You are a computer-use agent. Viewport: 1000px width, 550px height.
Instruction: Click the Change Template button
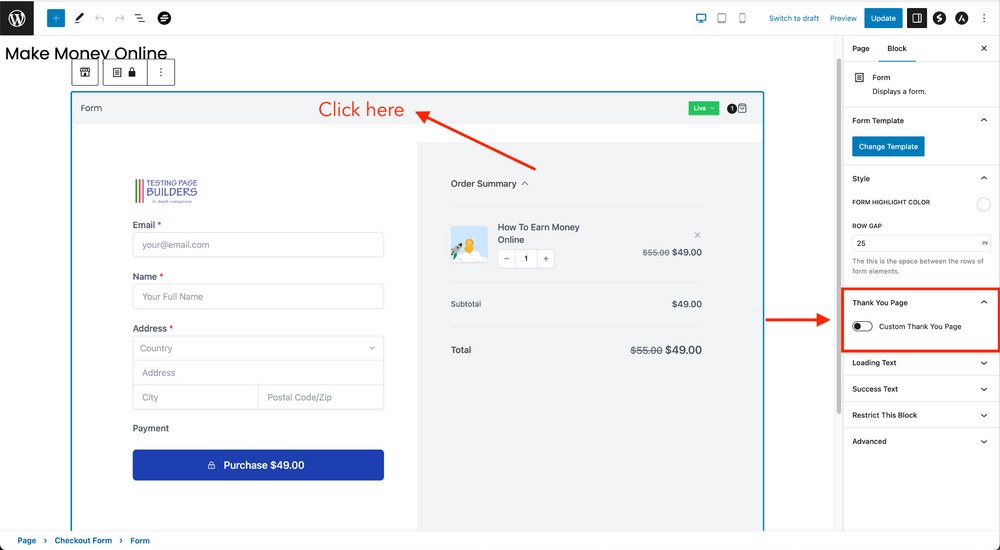pyautogui.click(x=888, y=147)
